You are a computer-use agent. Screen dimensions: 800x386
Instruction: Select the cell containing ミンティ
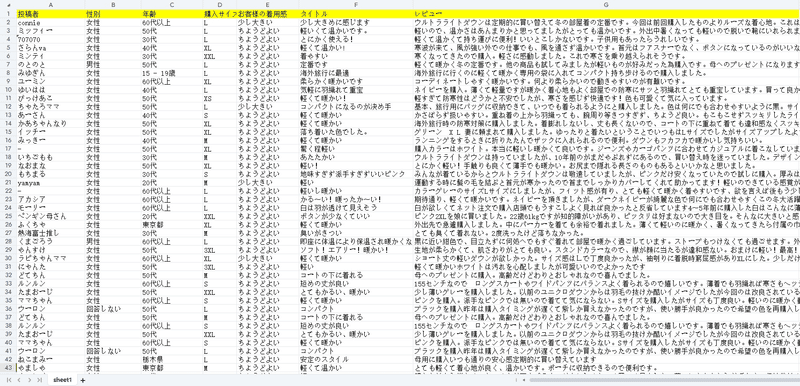[51, 56]
